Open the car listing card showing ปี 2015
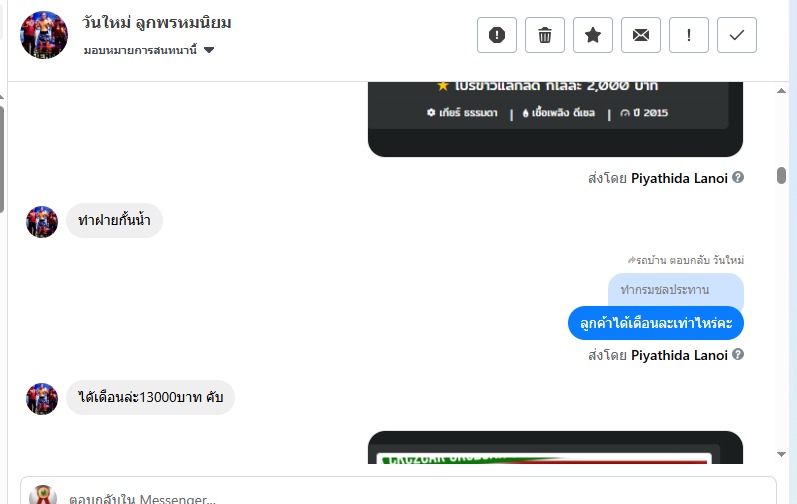 pyautogui.click(x=555, y=119)
